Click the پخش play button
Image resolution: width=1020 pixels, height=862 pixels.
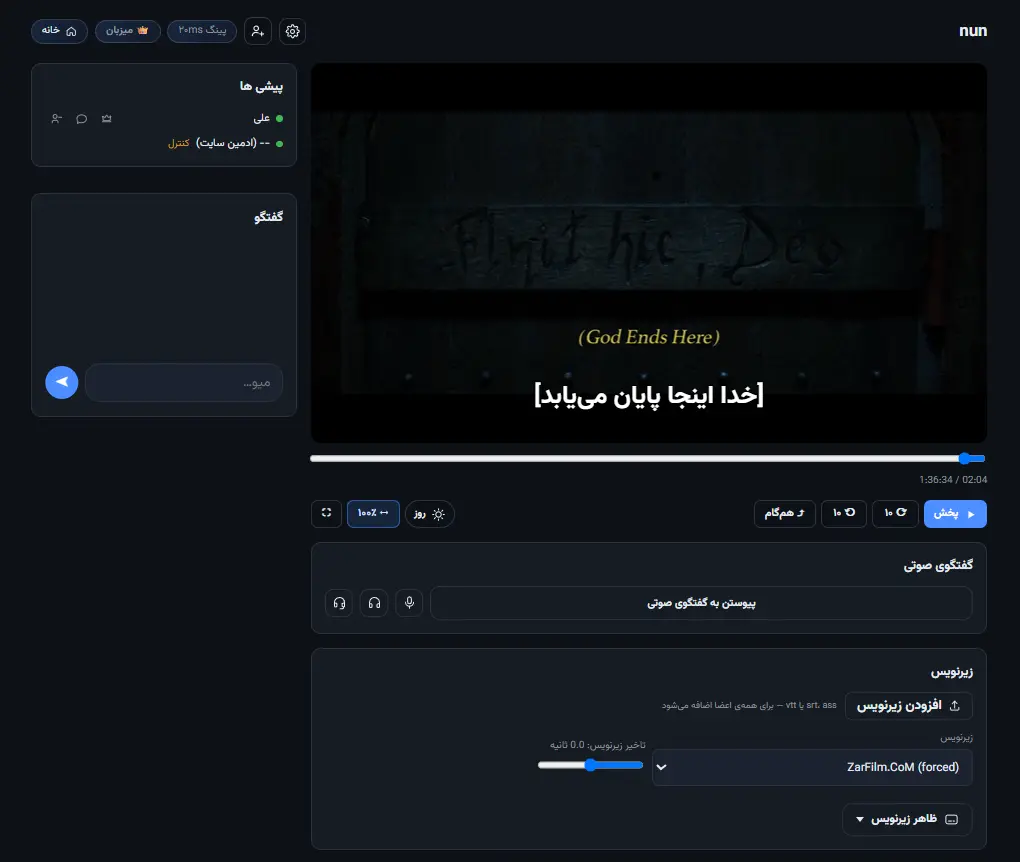tap(955, 514)
